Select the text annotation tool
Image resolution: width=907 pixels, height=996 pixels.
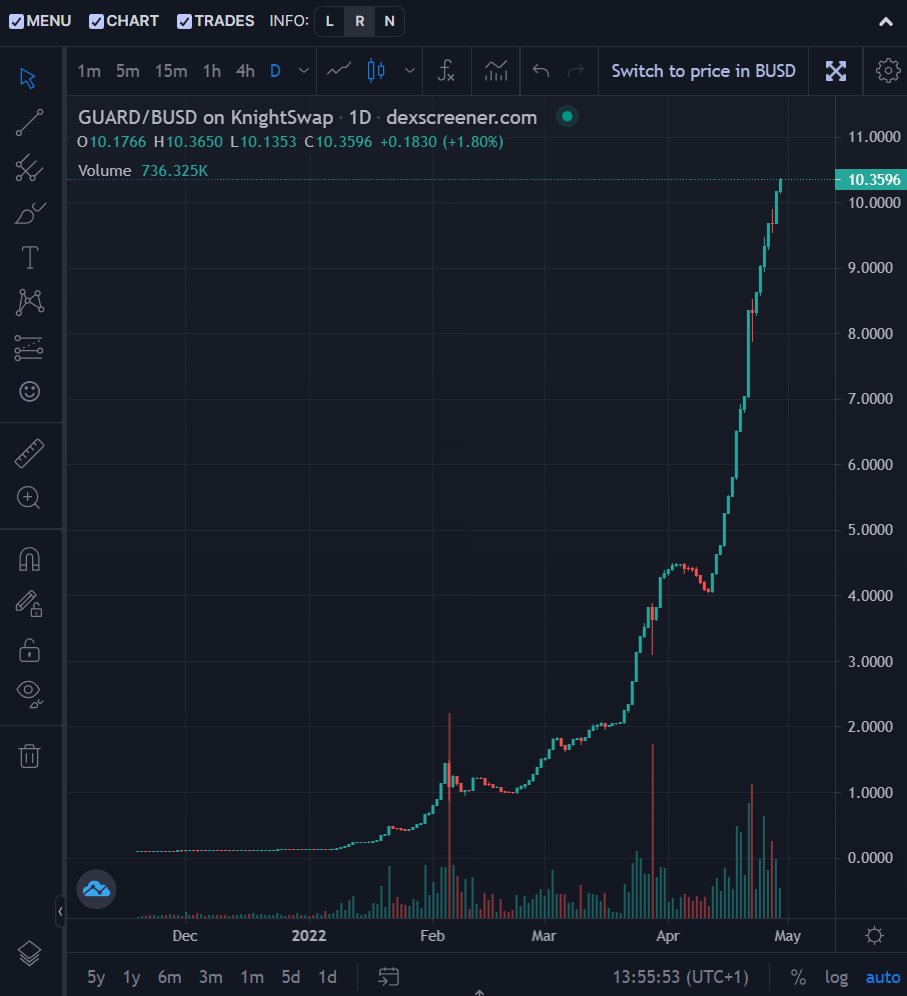point(29,258)
